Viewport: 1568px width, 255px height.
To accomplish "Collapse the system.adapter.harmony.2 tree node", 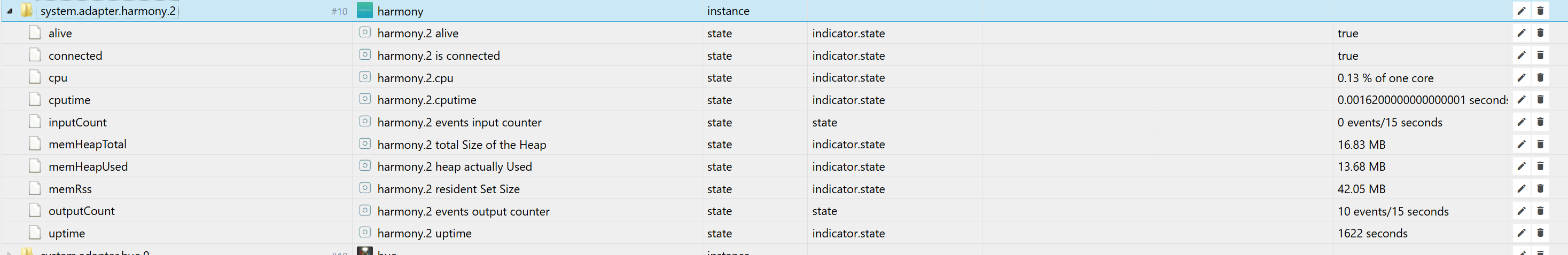I will 10,11.
